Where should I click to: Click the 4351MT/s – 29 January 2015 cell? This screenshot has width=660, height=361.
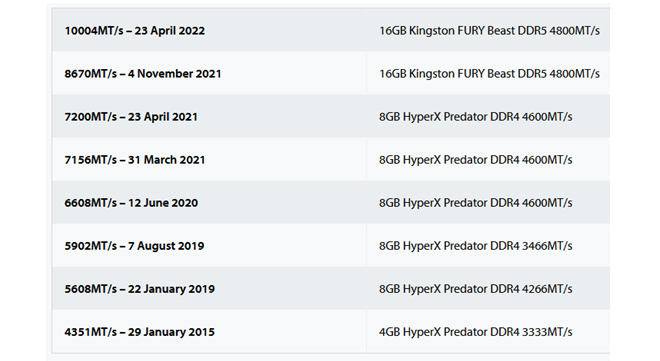[209, 332]
